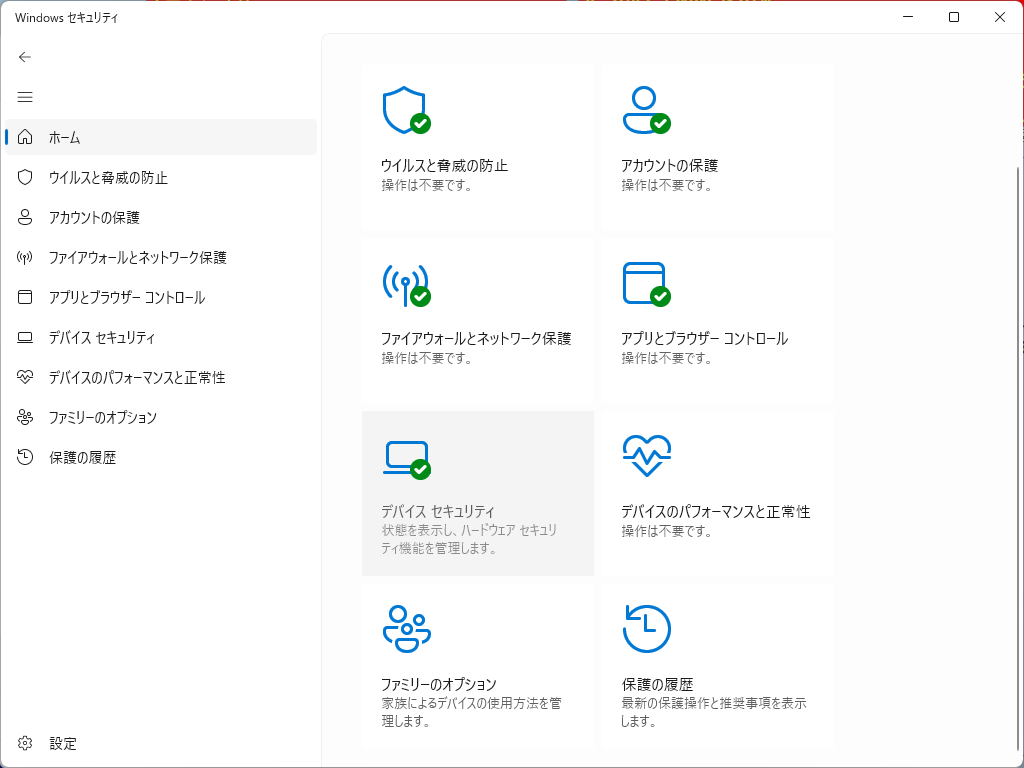Click person icon beside アカウントの保護 in sidebar
1024x768 pixels.
pyautogui.click(x=25, y=217)
